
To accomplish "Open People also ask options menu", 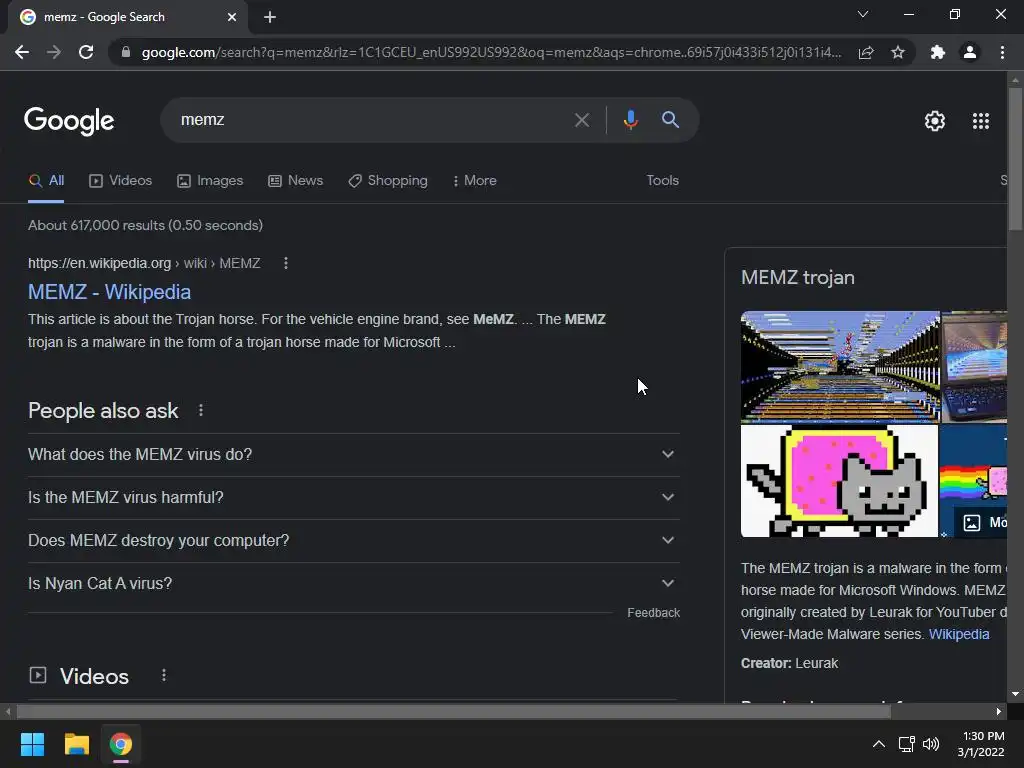I will click(200, 410).
